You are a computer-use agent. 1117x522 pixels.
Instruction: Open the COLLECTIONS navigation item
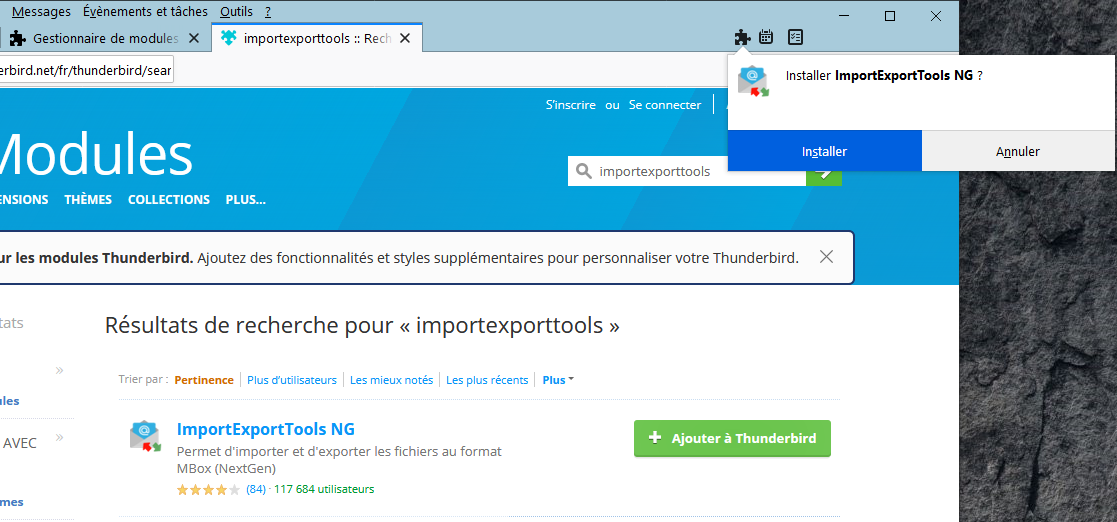[x=169, y=199]
